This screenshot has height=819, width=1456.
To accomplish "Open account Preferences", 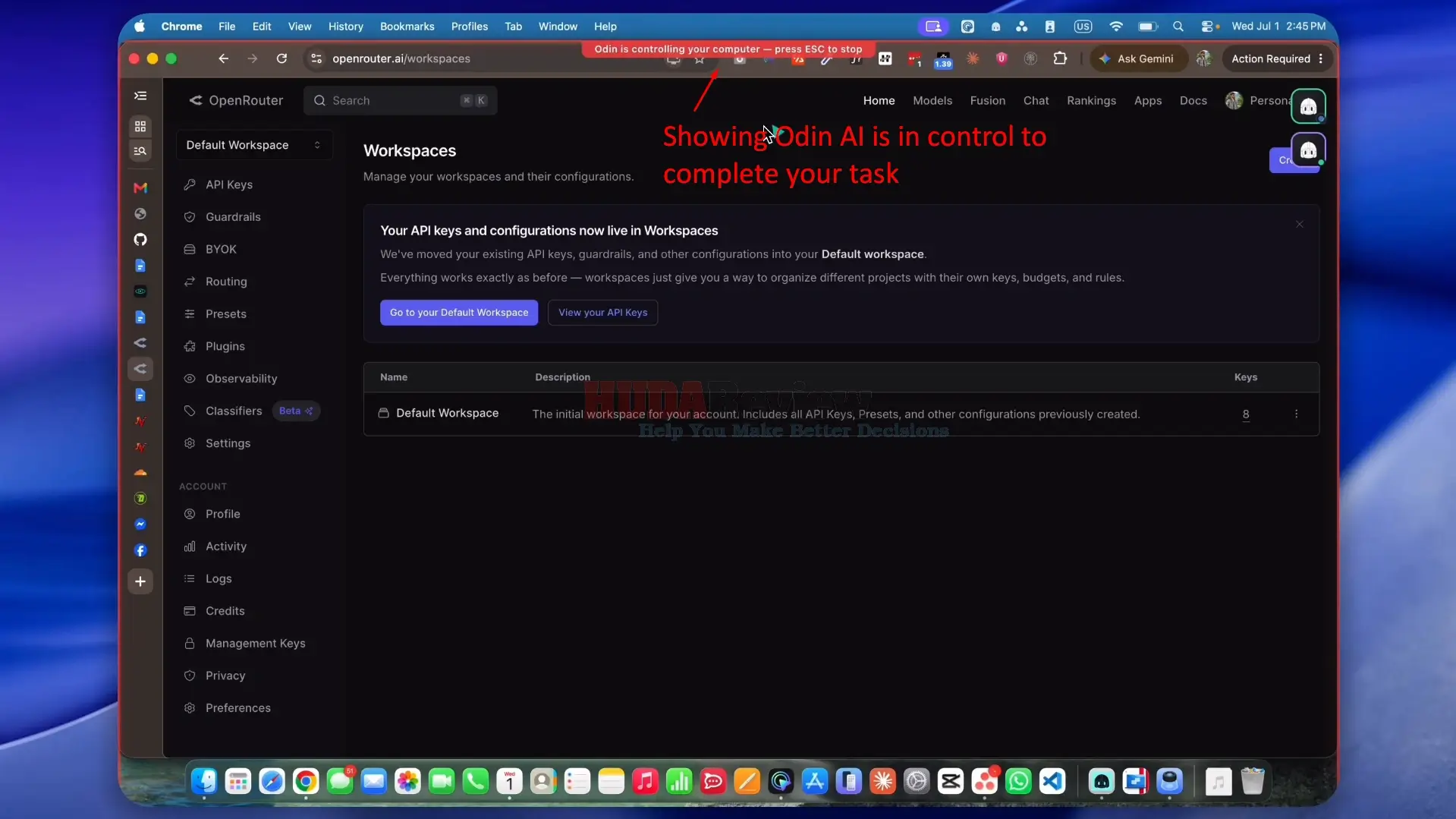I will click(237, 708).
